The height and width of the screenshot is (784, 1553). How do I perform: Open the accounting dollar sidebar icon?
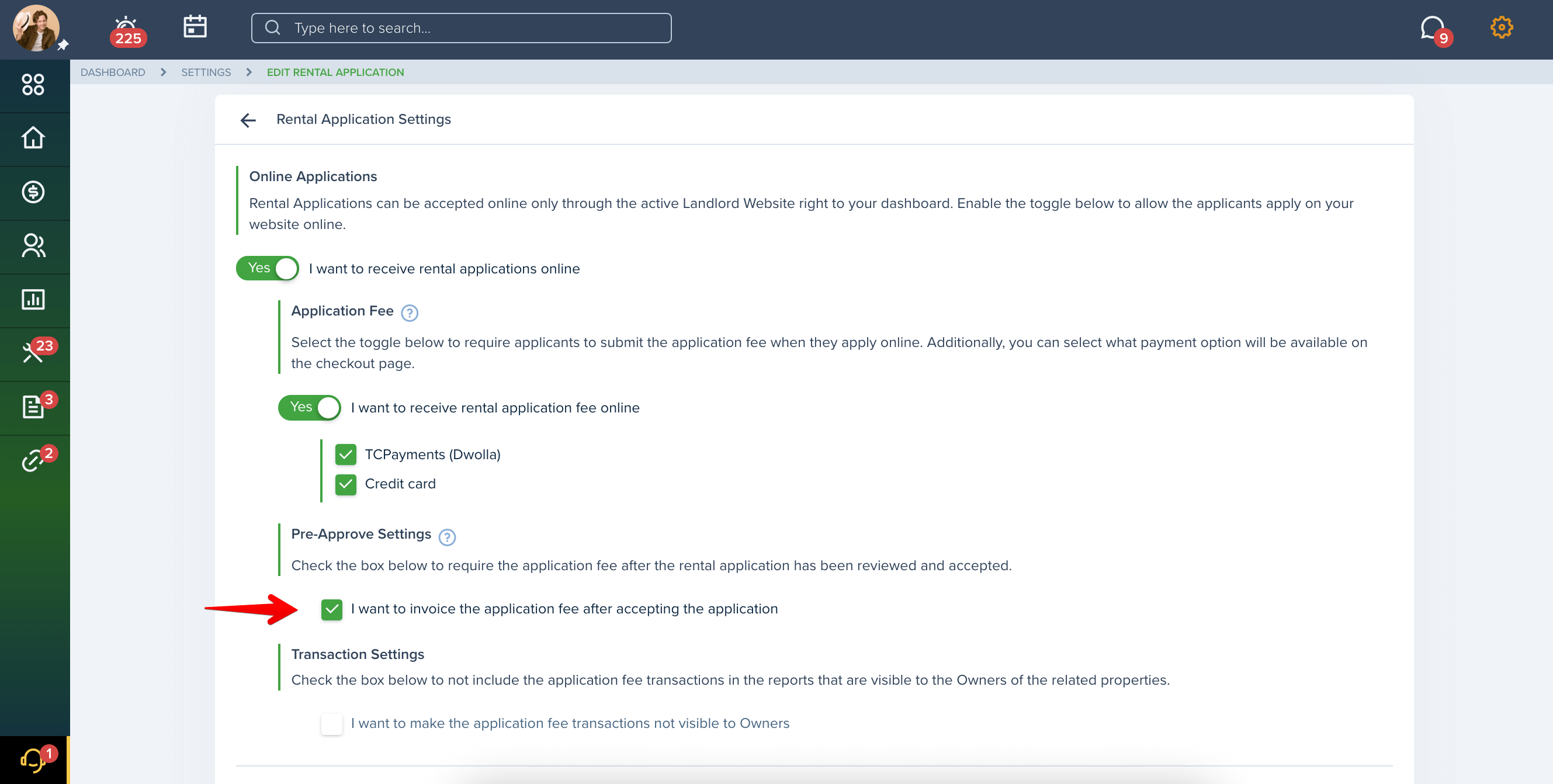(33, 192)
